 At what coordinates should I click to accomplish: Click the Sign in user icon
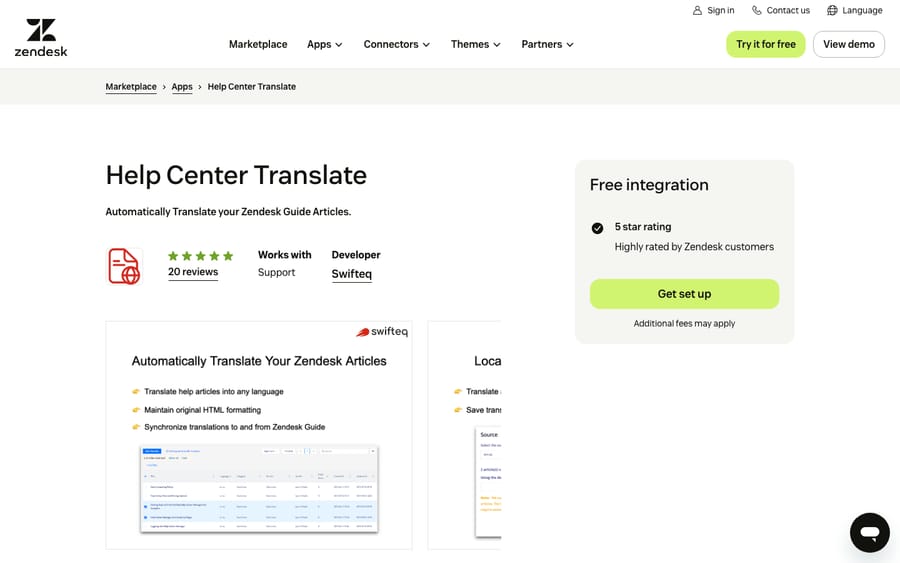[697, 10]
